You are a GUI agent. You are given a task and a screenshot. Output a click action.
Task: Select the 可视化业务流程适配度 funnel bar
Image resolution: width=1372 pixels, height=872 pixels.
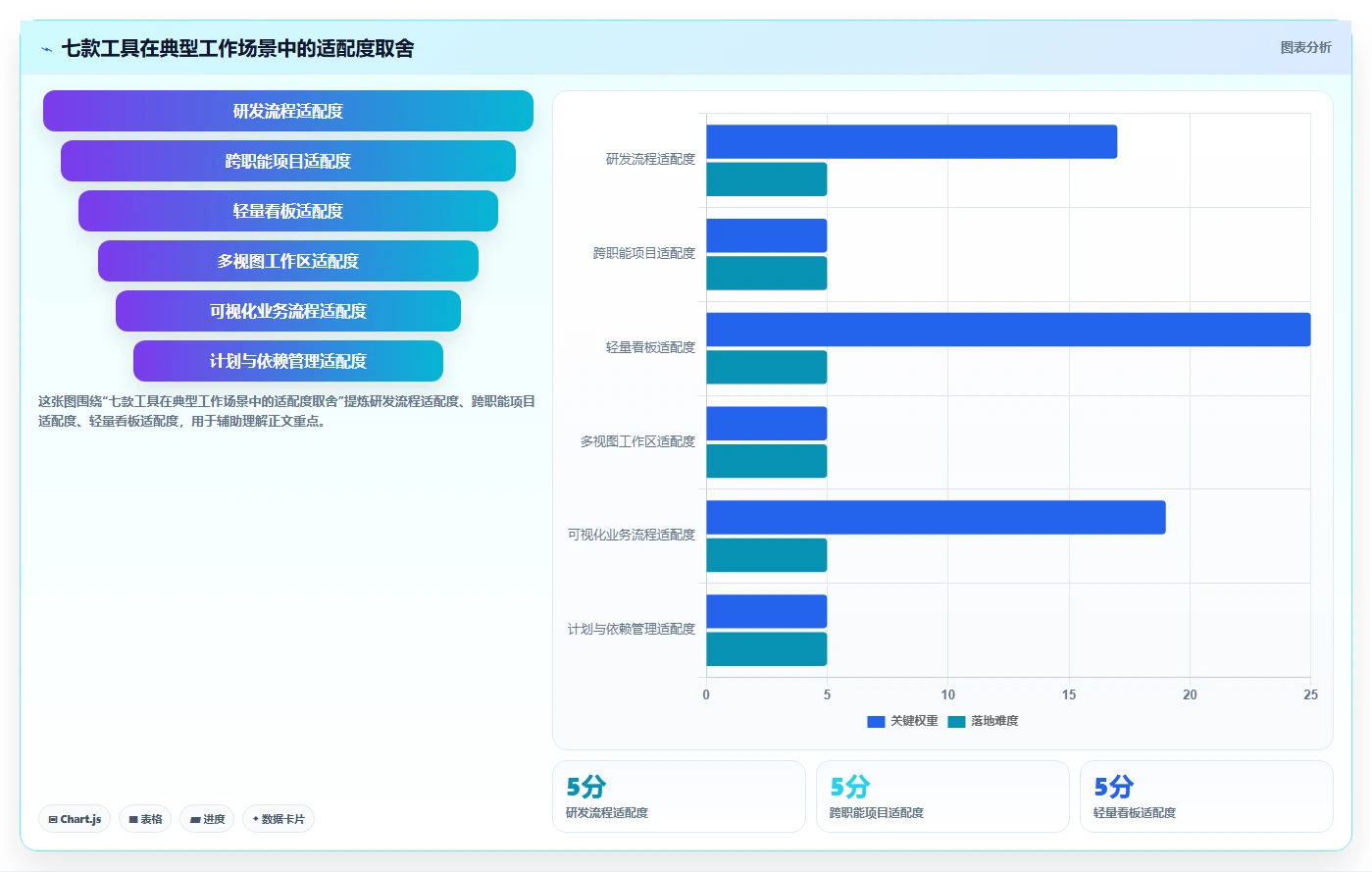click(x=288, y=311)
